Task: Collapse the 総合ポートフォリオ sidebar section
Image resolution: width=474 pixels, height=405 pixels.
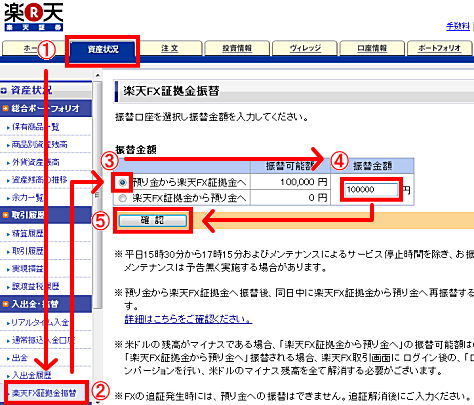Action: tap(46, 108)
